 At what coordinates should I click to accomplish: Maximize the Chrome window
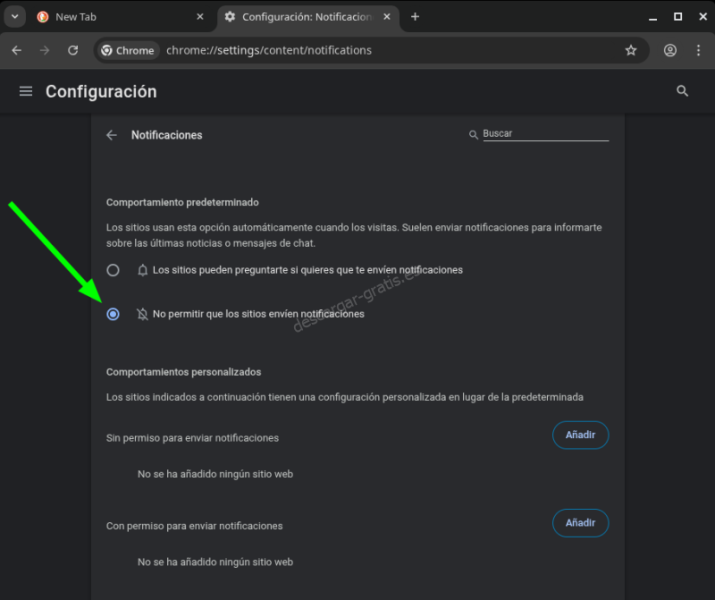tap(678, 17)
